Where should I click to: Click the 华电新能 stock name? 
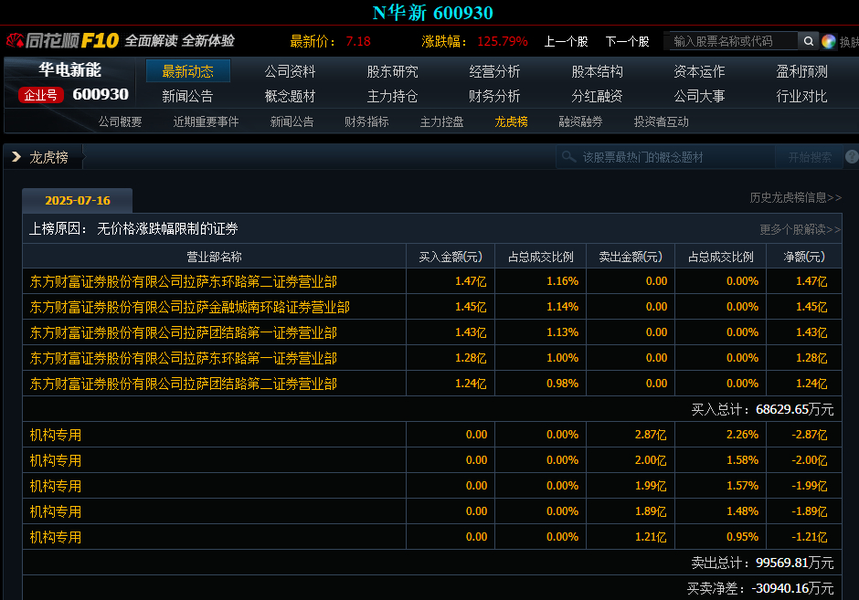tap(70, 70)
